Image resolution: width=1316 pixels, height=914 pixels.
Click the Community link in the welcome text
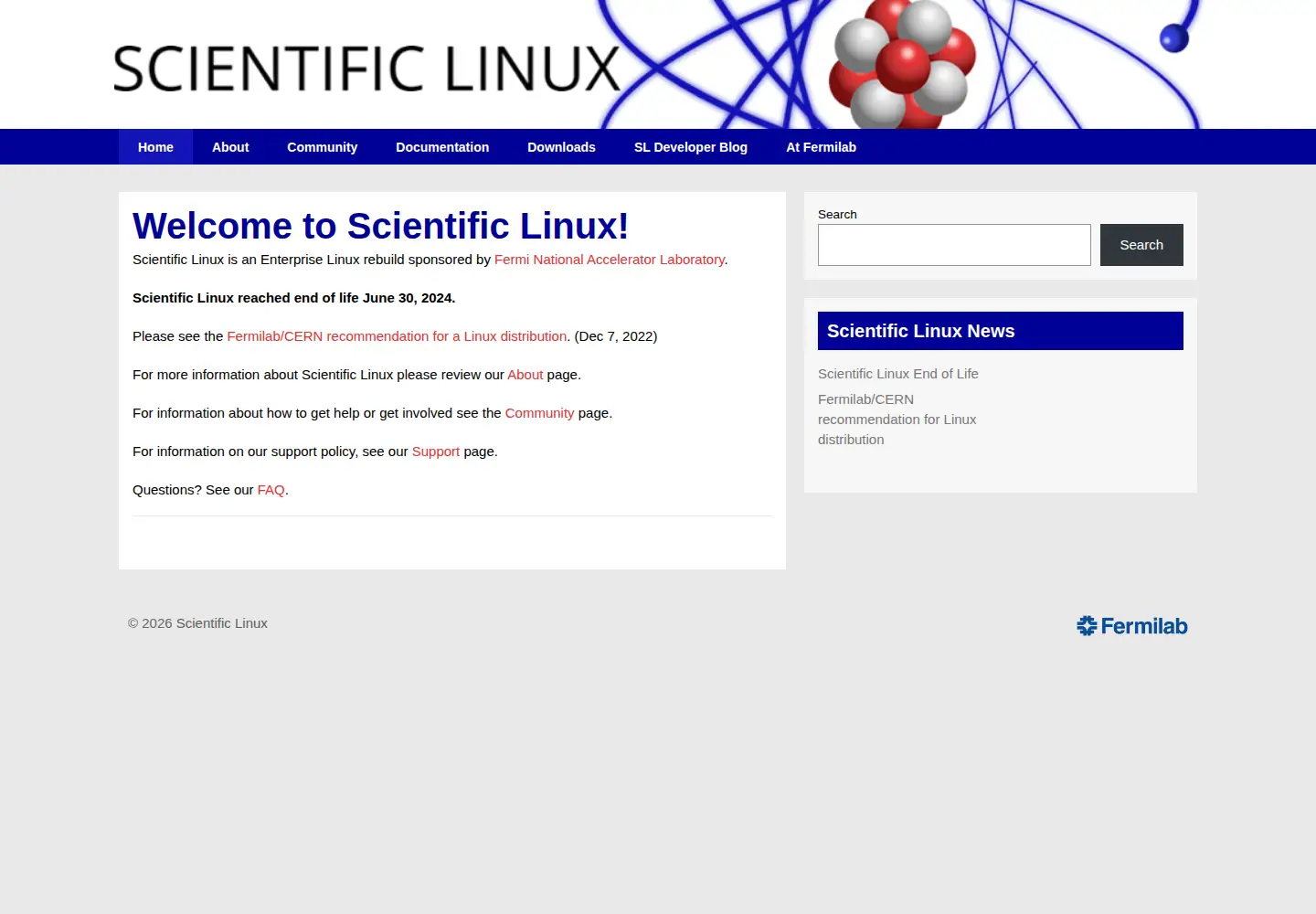[x=539, y=413]
